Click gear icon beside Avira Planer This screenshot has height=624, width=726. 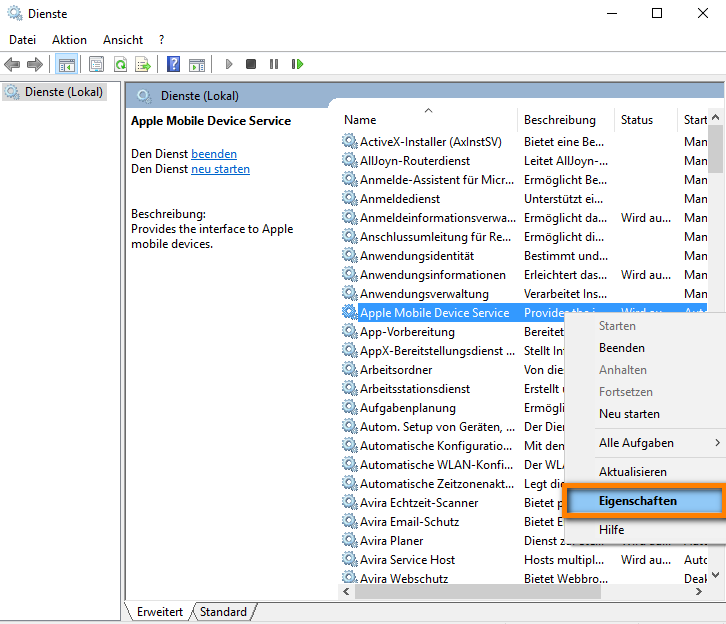350,540
